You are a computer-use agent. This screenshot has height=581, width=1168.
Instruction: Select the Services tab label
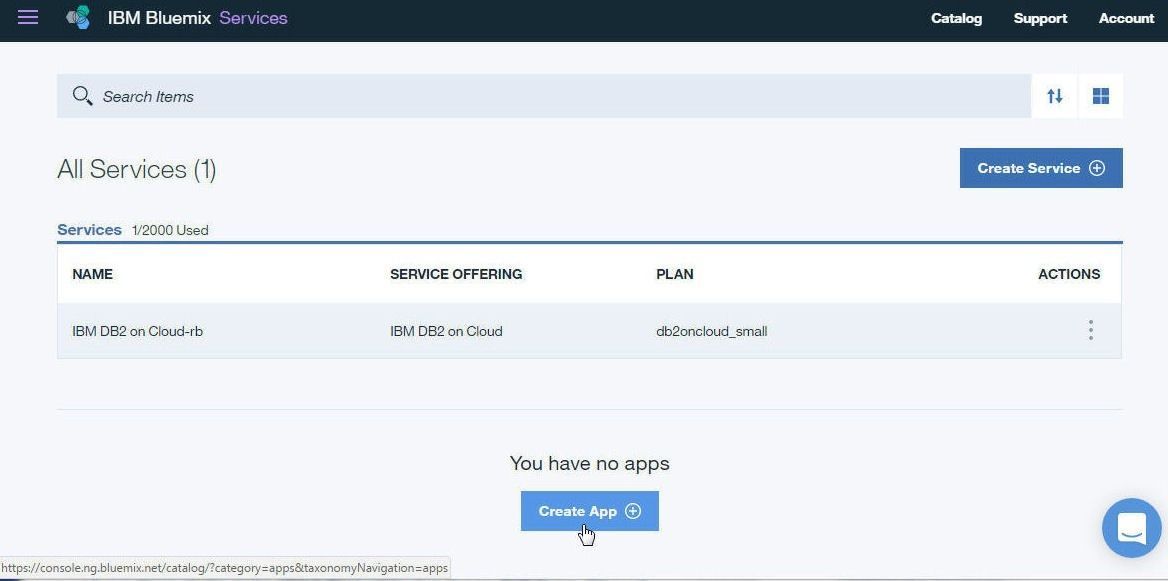click(x=89, y=229)
